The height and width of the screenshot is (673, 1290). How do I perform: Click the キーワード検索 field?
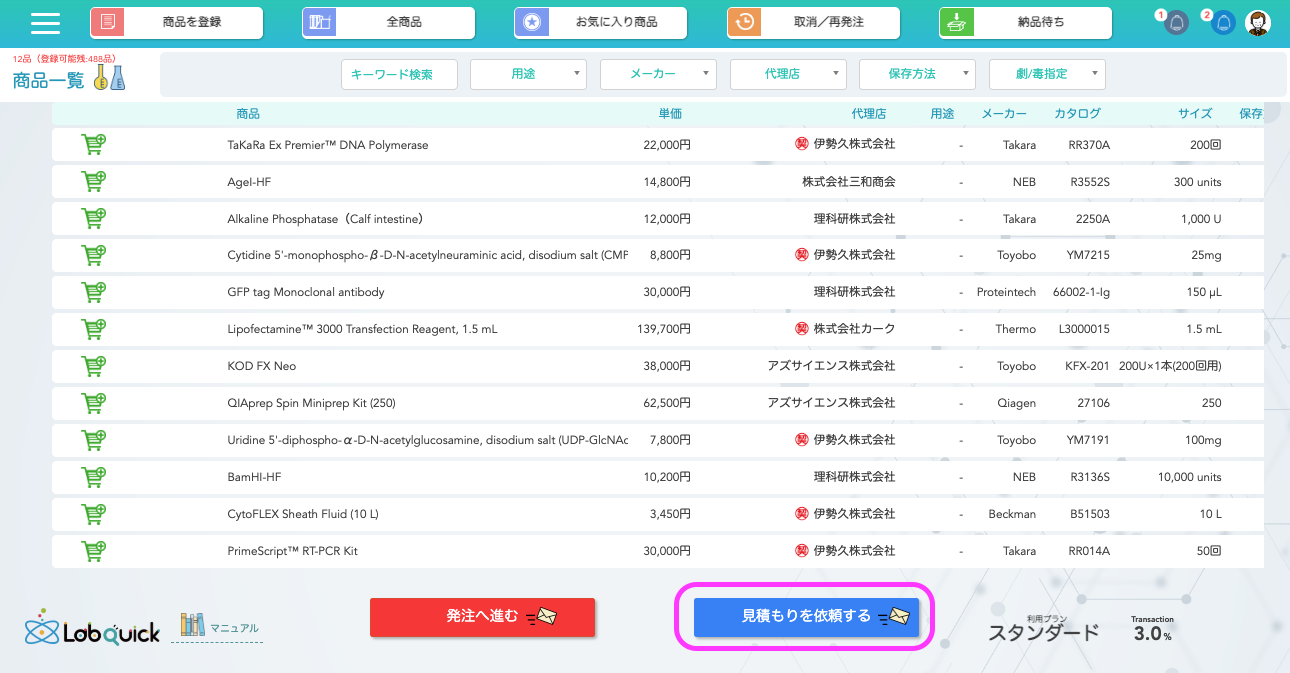399,74
